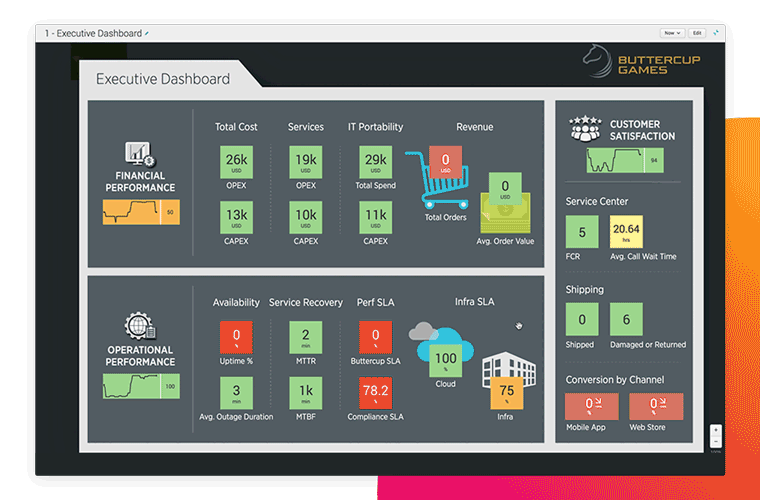Select the 78.2 Compliance SLA tile

(376, 393)
